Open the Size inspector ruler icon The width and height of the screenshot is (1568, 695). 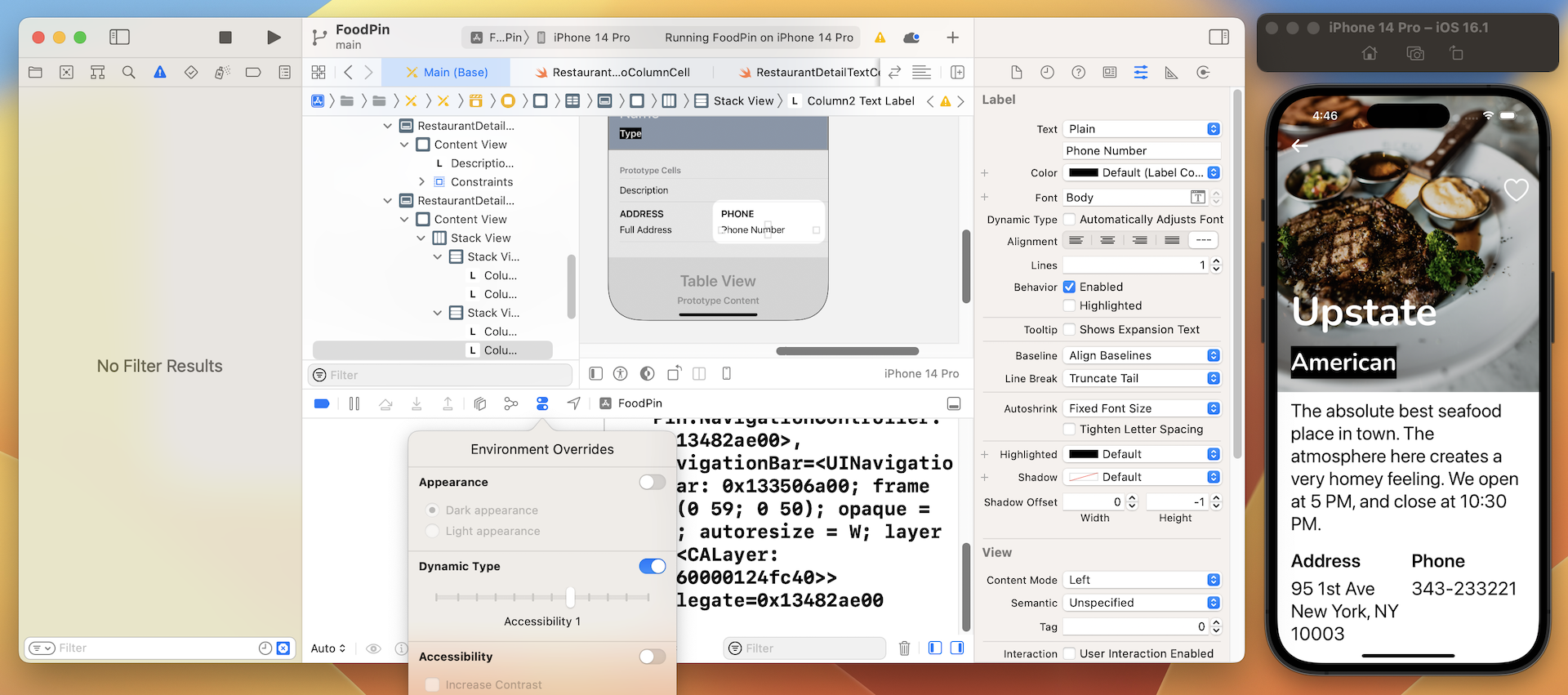coord(1171,73)
